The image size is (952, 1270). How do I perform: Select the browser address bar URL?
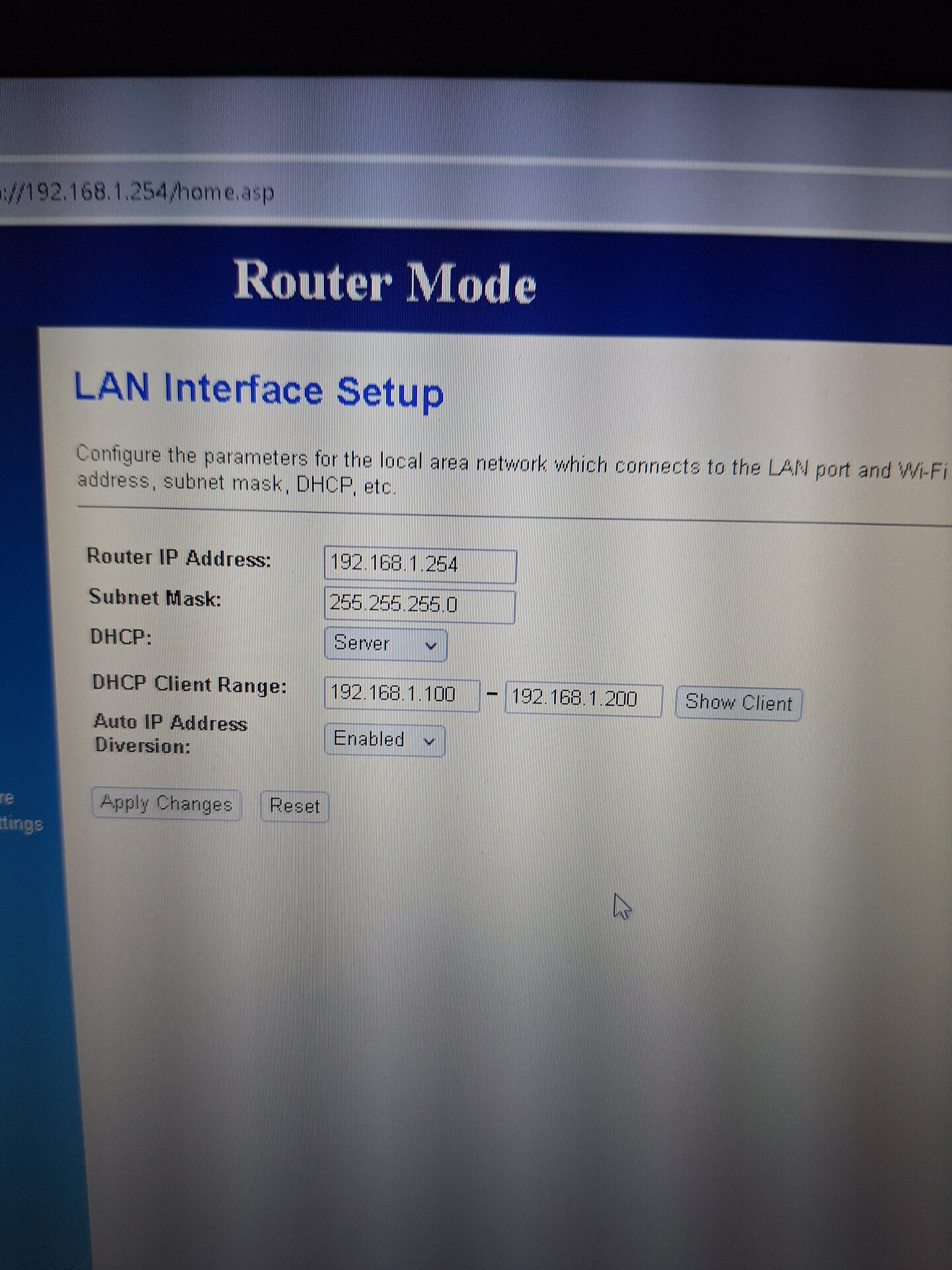[x=136, y=192]
